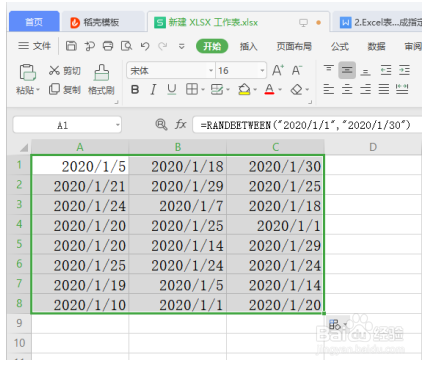This screenshot has width=433, height=367.
Task: Click the Print icon in quick toolbar
Action: 108,46
